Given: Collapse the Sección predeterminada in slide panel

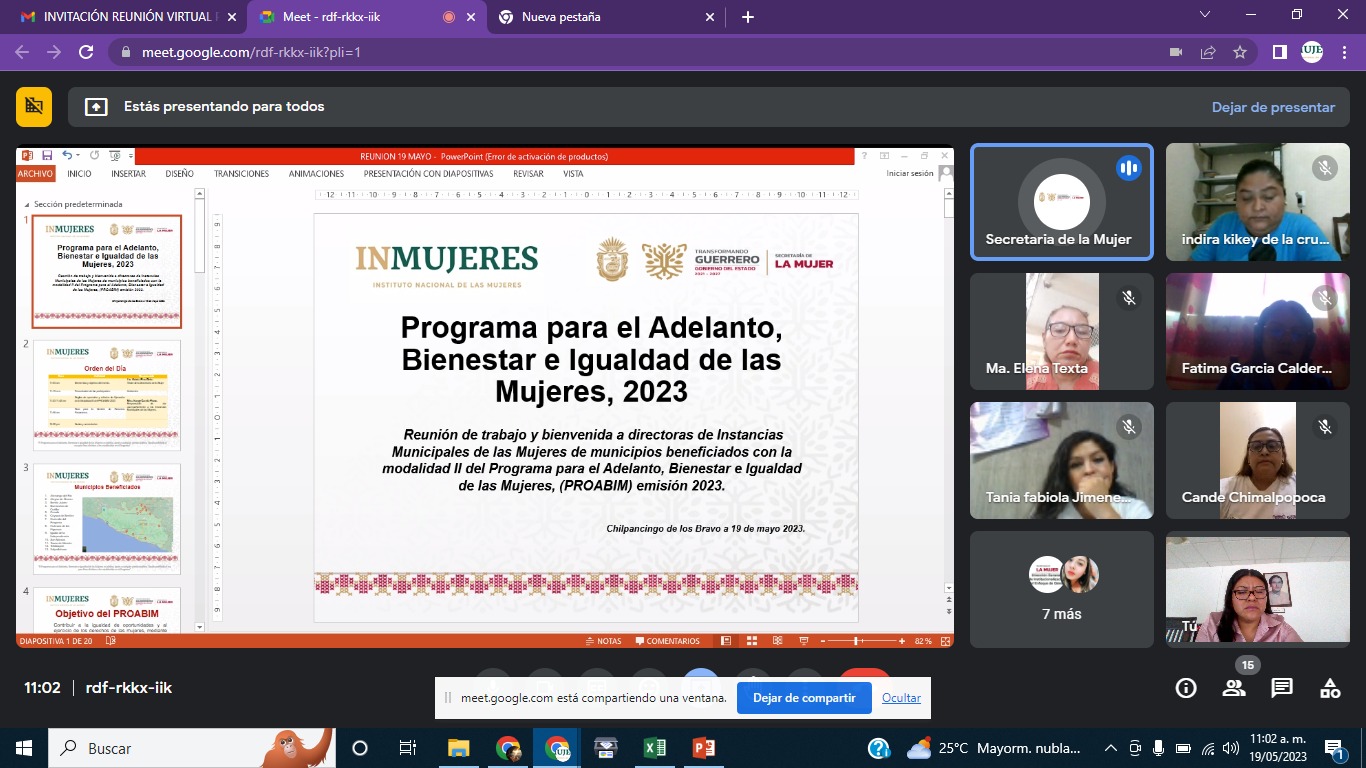Looking at the screenshot, I should [x=28, y=204].
